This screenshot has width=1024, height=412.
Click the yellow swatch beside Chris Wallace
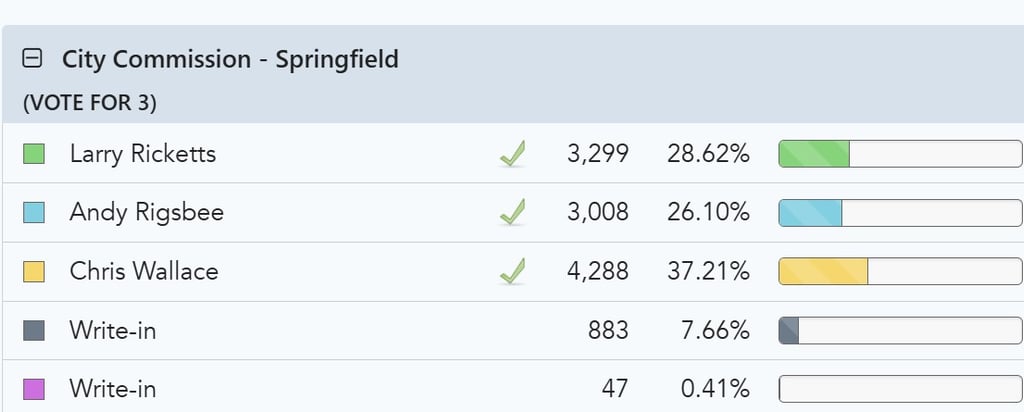click(34, 271)
